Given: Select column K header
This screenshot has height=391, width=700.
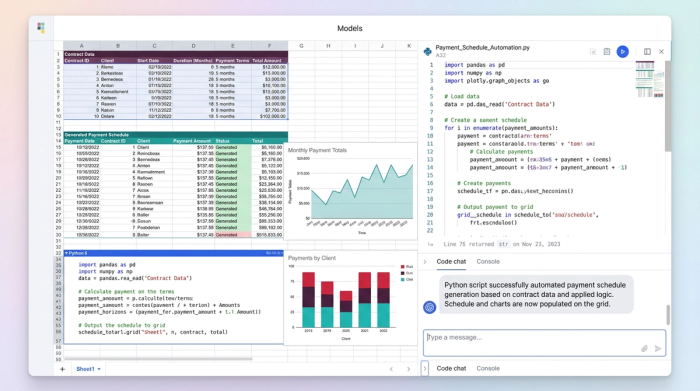Looking at the screenshot, I should tap(409, 46).
